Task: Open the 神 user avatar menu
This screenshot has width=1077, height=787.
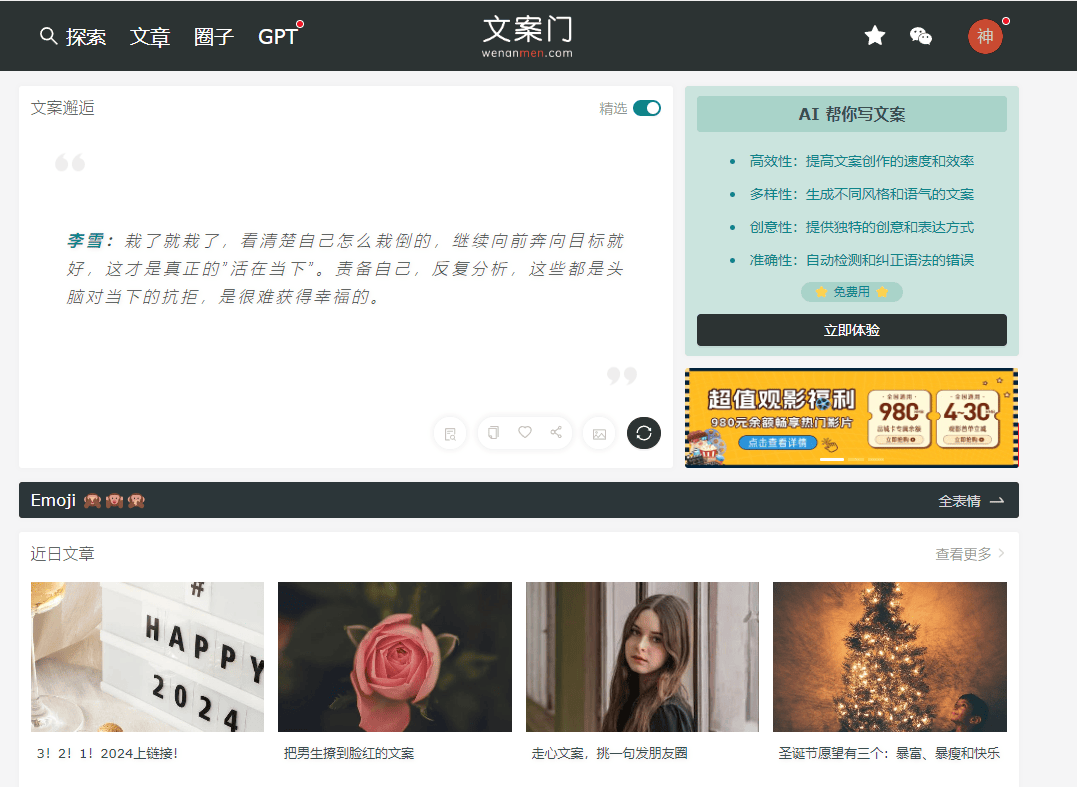Action: tap(984, 37)
